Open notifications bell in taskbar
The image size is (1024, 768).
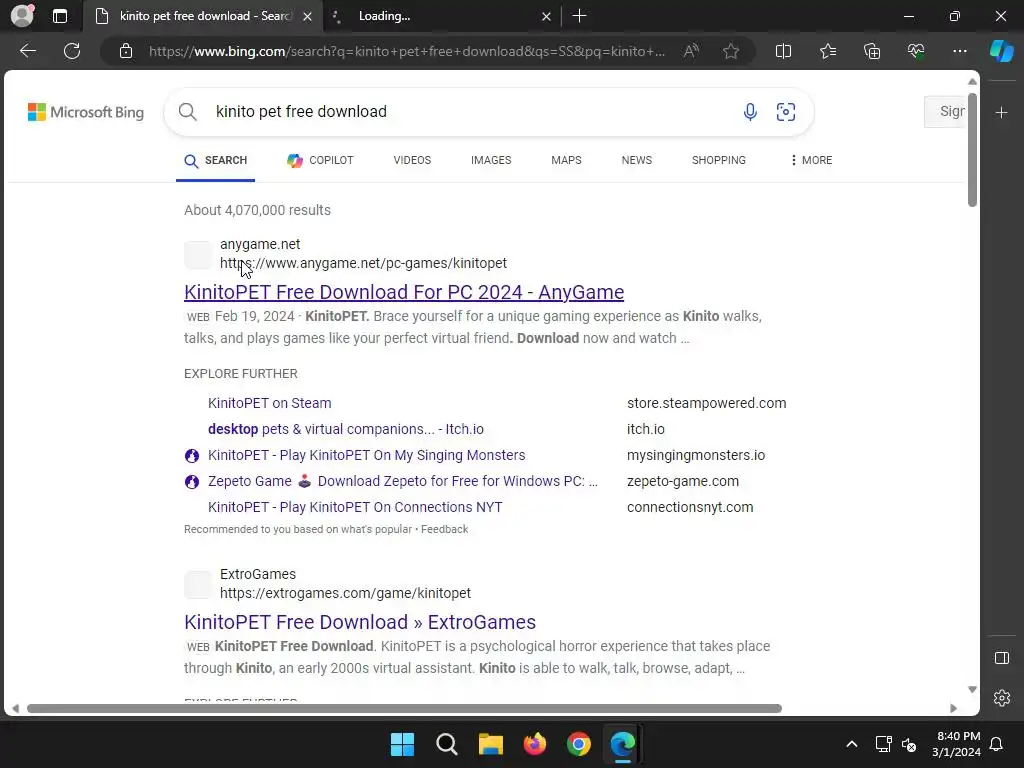click(996, 744)
